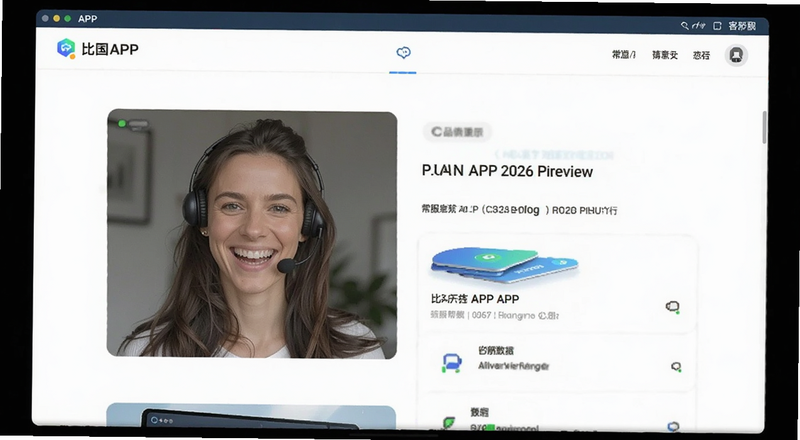Open the middle header navigation menu item
Screen dimensions: 800x440
click(664, 55)
